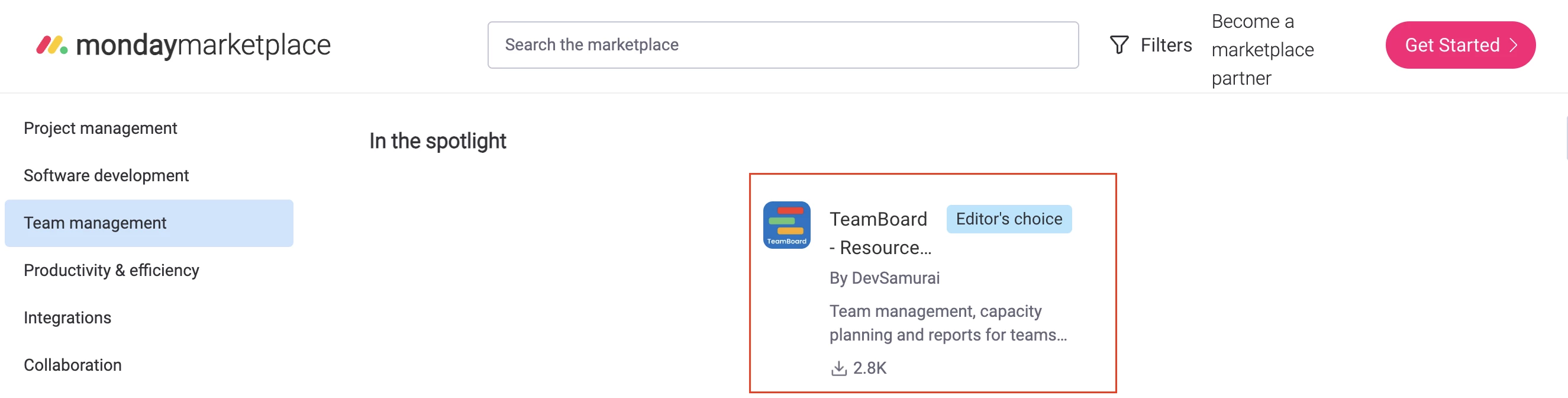Screen dimensions: 1568x398
Task: Click the Get Started button
Action: click(1460, 45)
